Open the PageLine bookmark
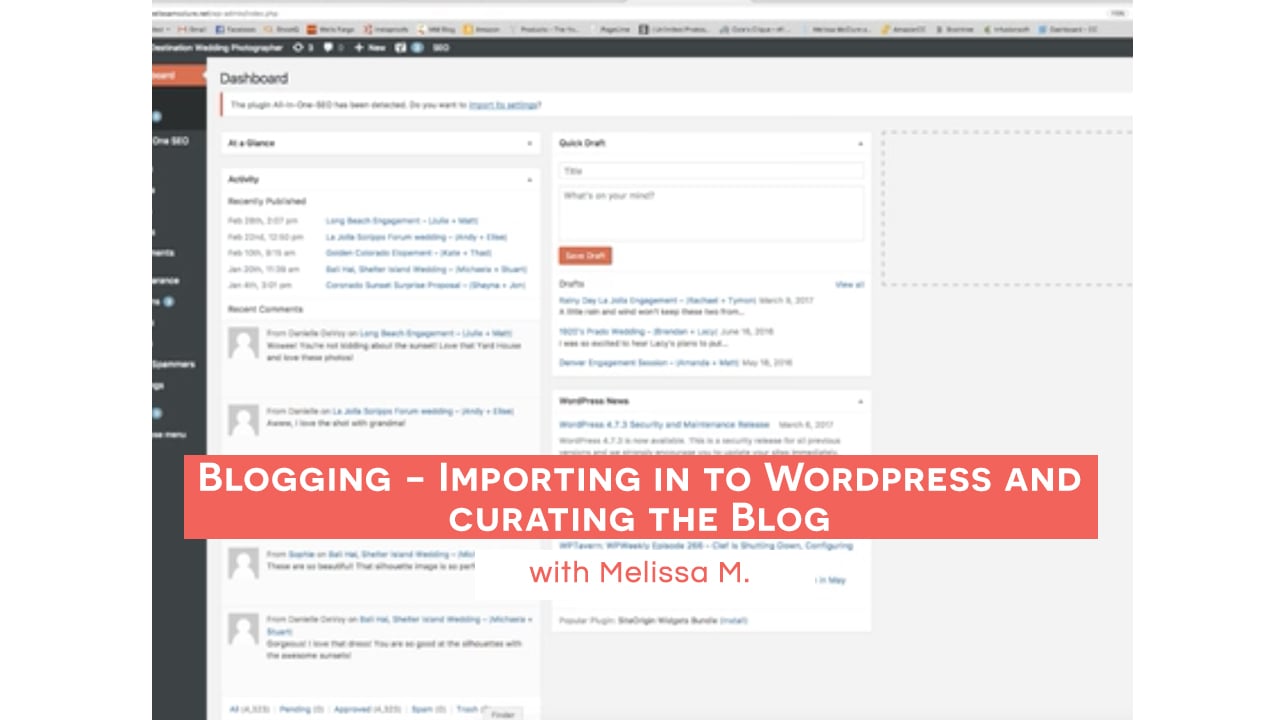The image size is (1280, 720). click(607, 30)
